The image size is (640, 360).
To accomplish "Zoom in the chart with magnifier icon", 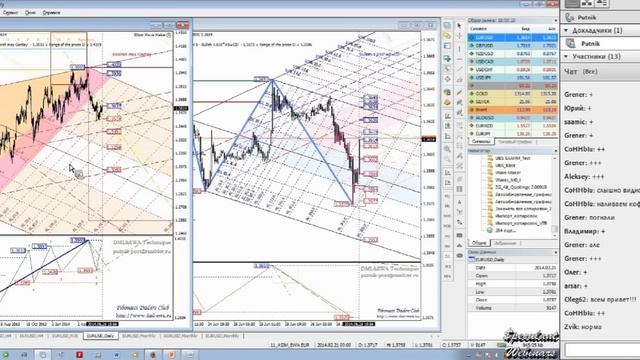I will [x=447, y=149].
